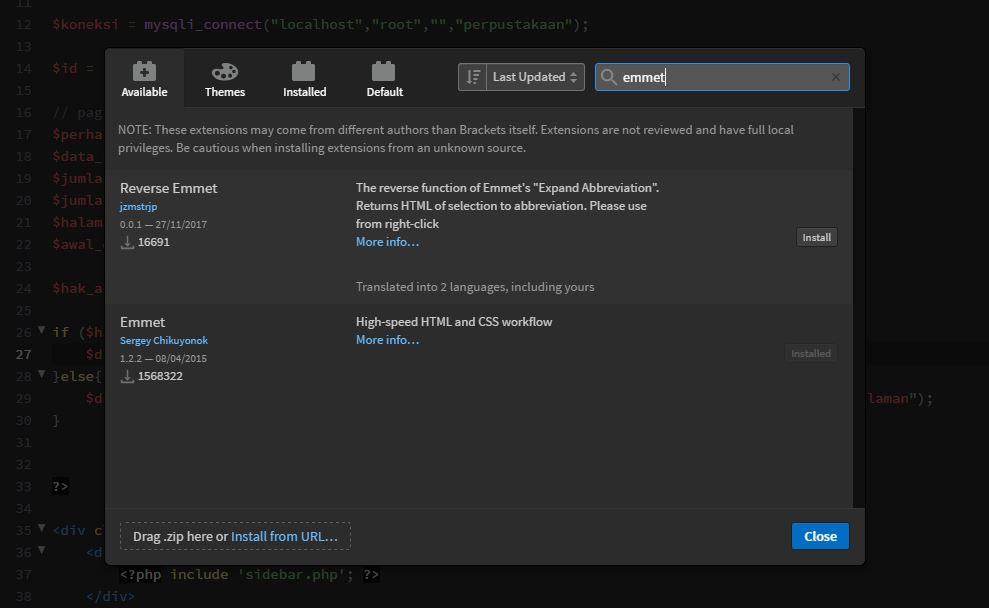
Task: Toggle the sort order direction icon
Action: pyautogui.click(x=473, y=77)
